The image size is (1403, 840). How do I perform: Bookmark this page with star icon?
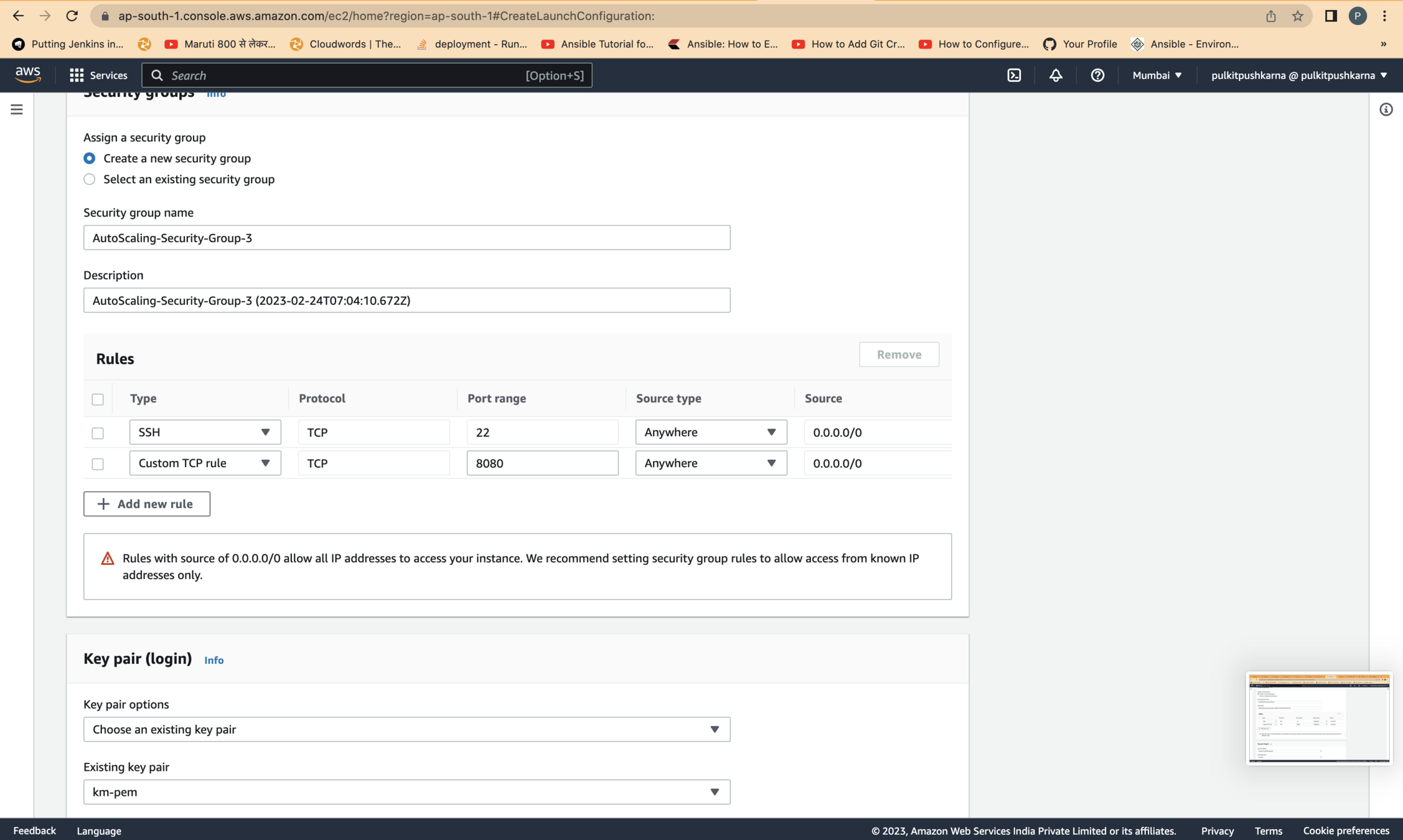pyautogui.click(x=1297, y=16)
